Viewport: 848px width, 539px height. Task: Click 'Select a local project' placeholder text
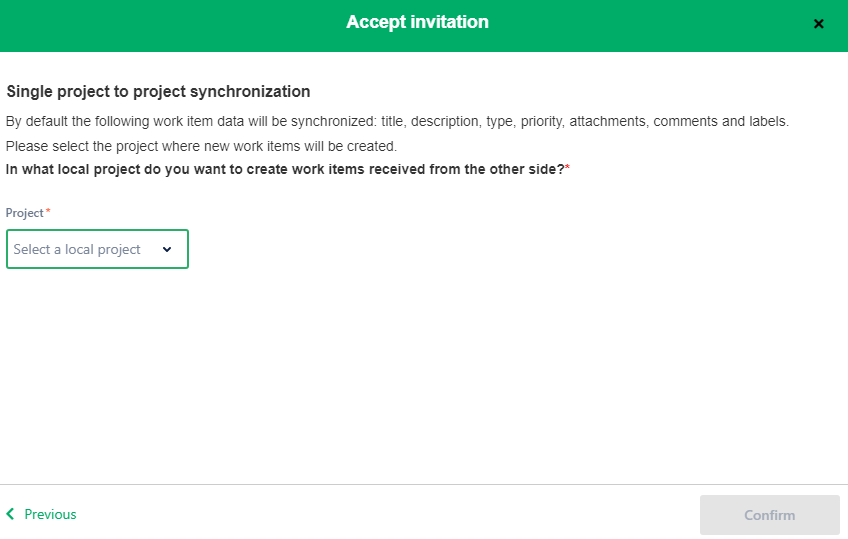click(77, 249)
